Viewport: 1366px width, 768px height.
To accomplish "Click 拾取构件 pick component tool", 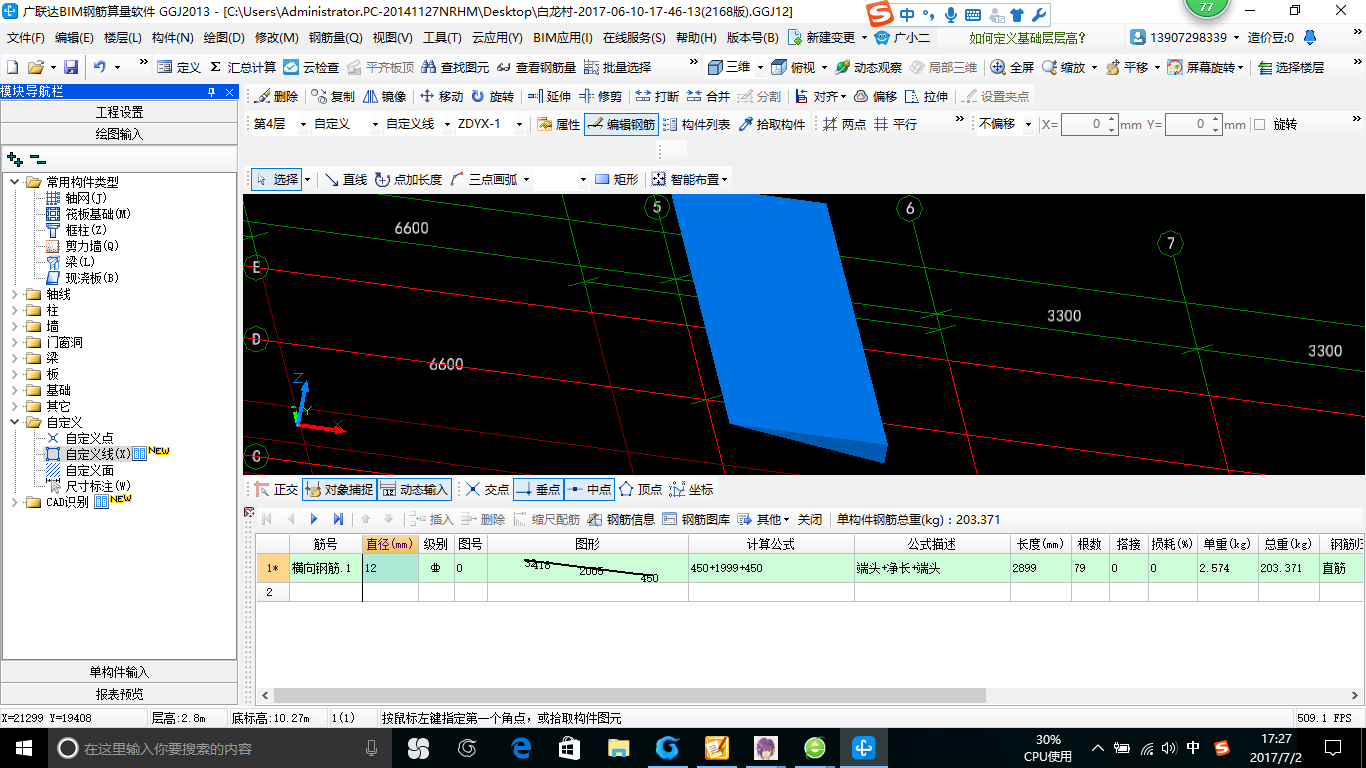I will point(771,124).
